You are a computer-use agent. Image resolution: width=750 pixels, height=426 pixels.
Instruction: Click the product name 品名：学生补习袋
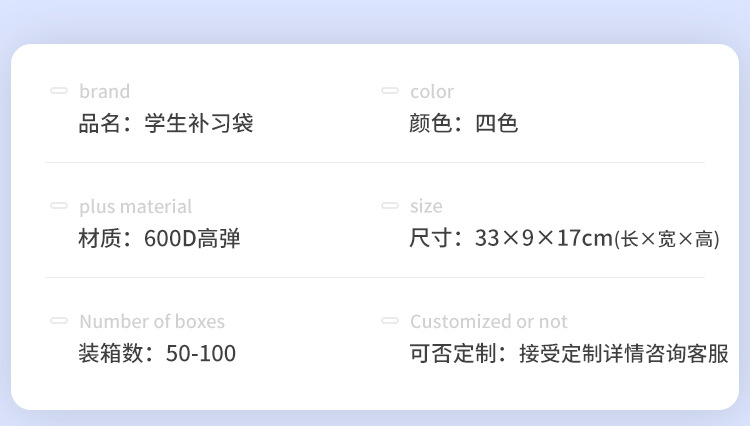tap(166, 125)
